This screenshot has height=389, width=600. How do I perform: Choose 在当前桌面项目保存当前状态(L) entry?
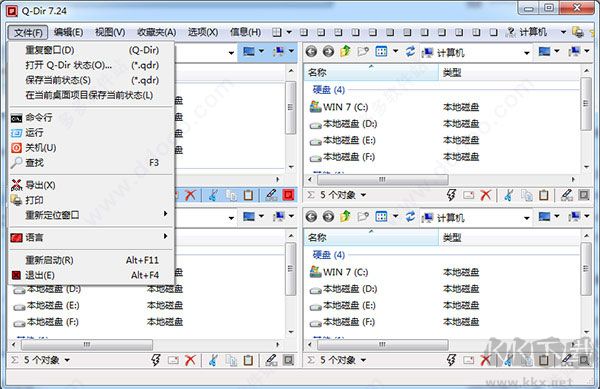point(91,95)
